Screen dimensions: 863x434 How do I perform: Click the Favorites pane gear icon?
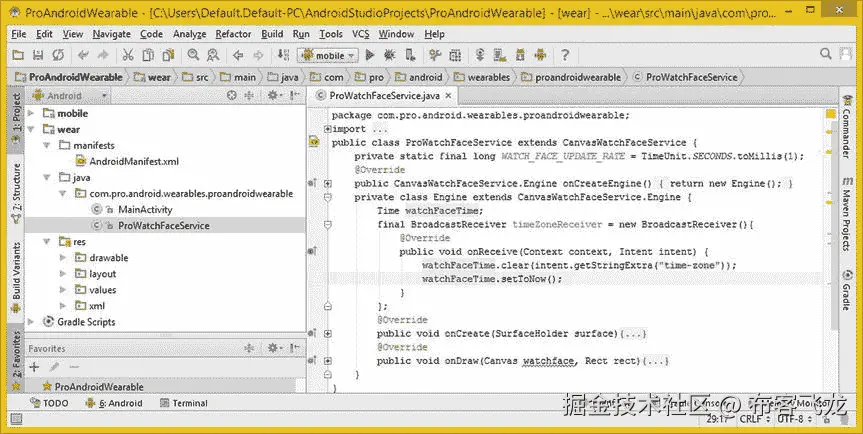[x=273, y=348]
